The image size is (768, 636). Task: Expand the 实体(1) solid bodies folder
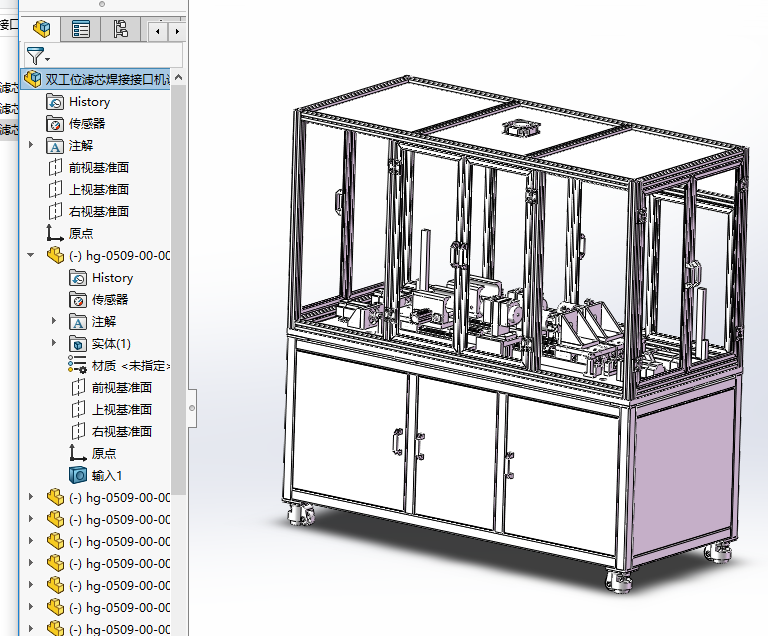click(x=54, y=343)
